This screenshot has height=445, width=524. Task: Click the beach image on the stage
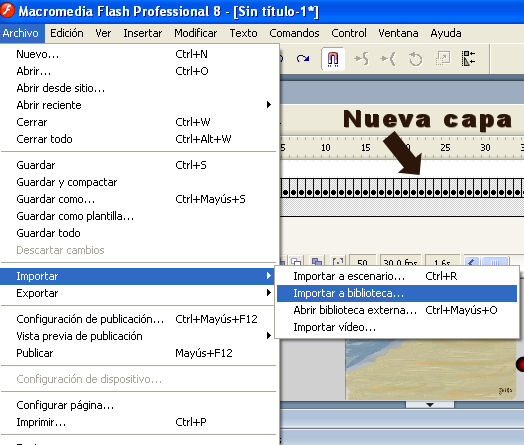pyautogui.click(x=431, y=369)
